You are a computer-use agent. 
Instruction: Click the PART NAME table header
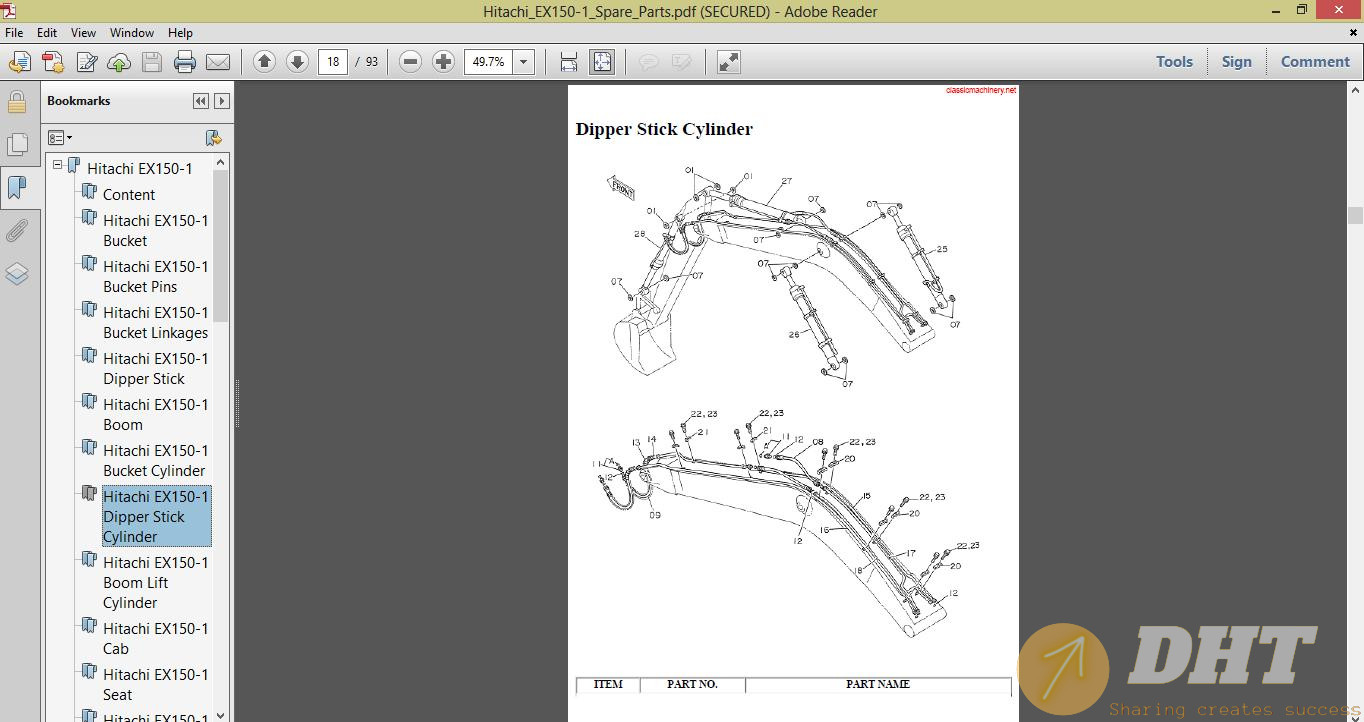point(878,684)
